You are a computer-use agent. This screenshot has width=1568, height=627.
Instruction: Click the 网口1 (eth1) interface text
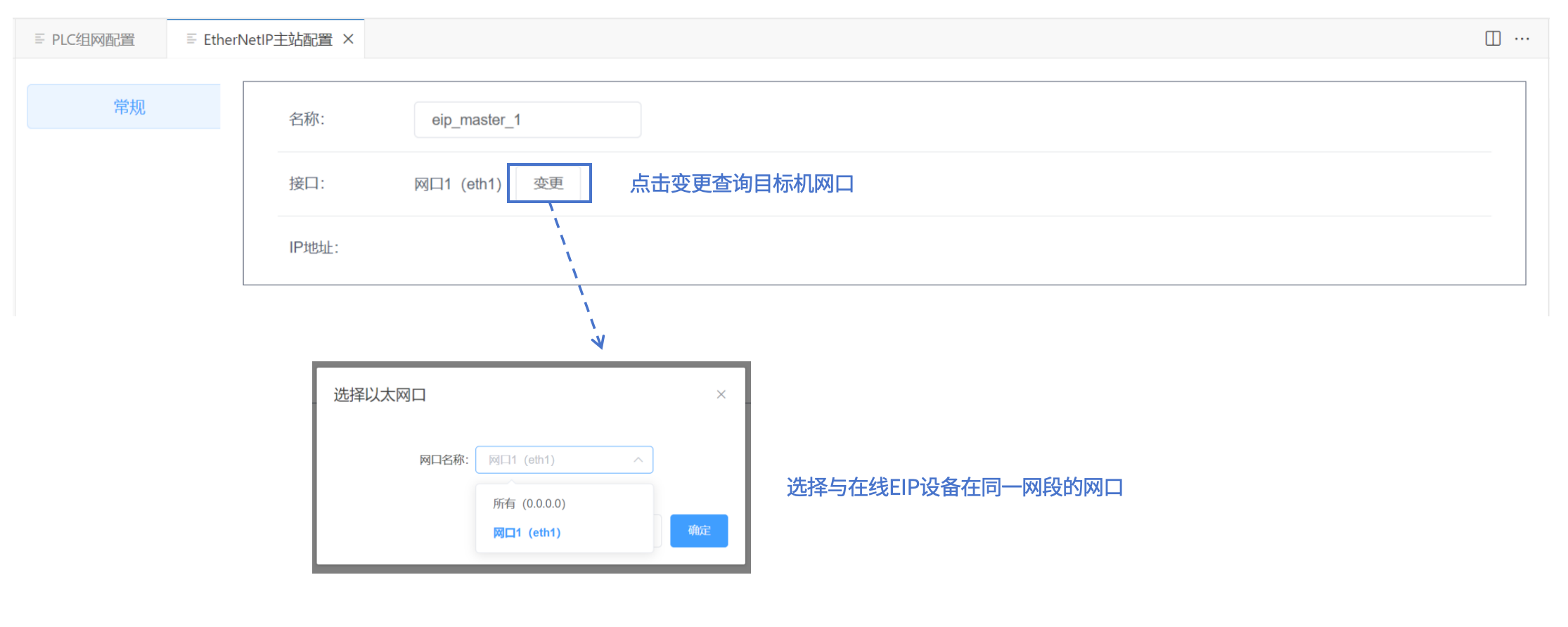tap(458, 184)
